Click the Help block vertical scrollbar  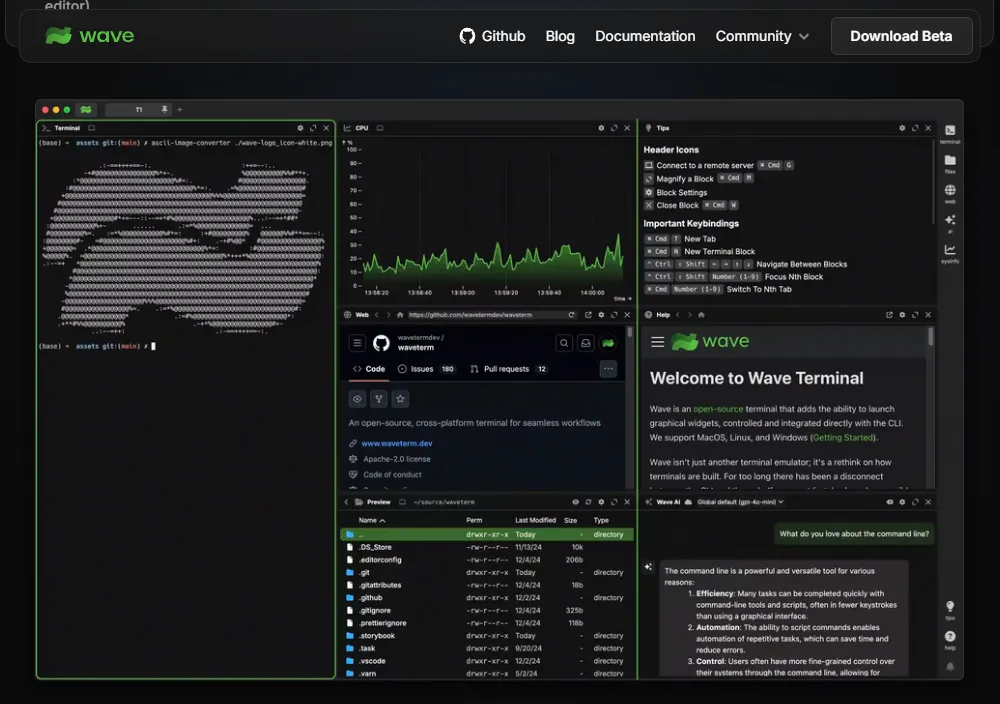[x=931, y=337]
